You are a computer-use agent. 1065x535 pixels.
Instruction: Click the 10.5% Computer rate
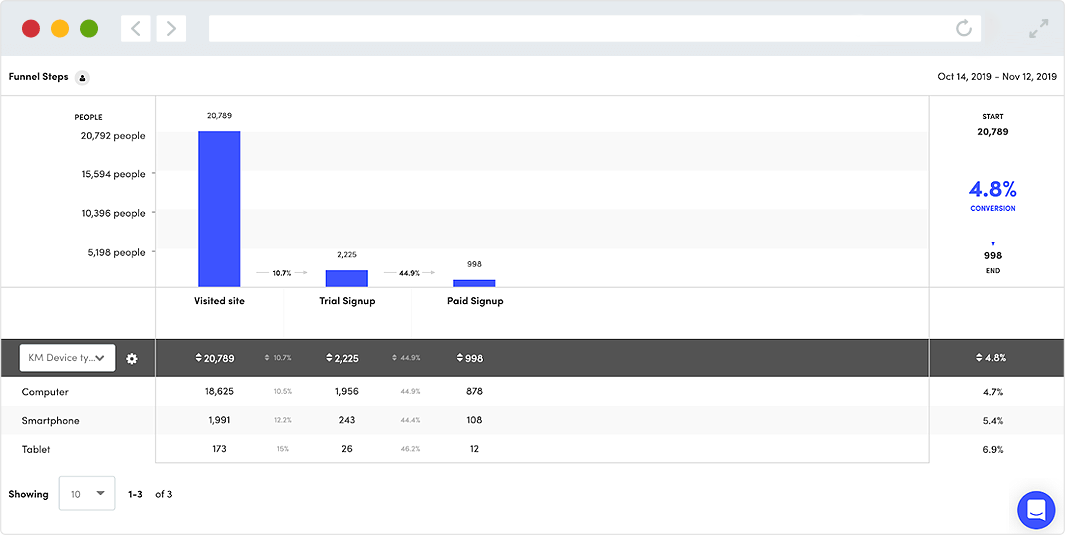(x=283, y=392)
